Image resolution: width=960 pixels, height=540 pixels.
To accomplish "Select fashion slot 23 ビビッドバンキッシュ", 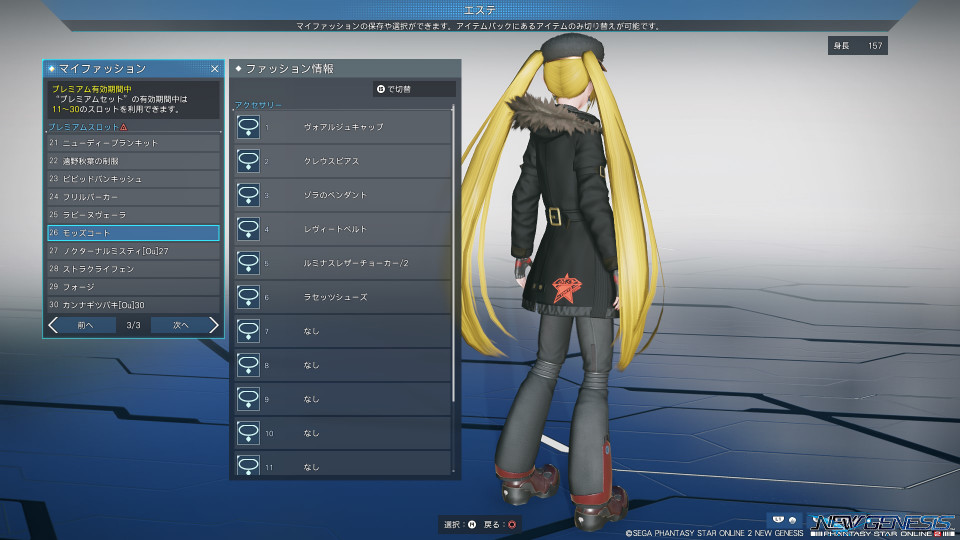I will coord(133,179).
